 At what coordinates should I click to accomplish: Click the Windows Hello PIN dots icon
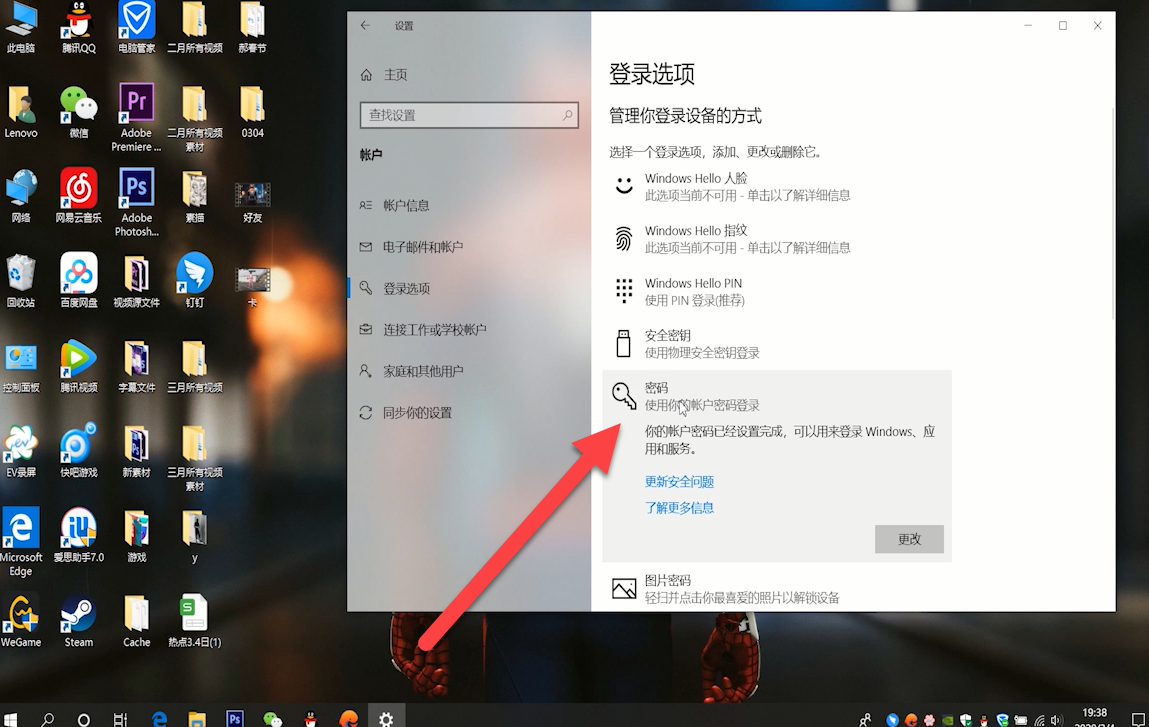(x=623, y=290)
